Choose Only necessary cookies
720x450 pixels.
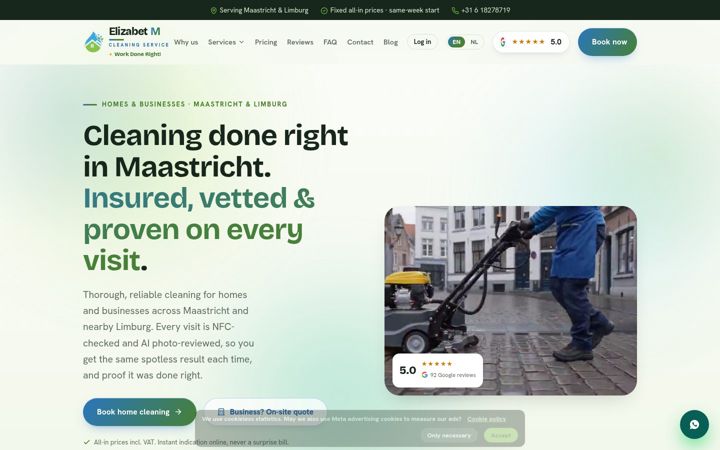click(x=449, y=435)
